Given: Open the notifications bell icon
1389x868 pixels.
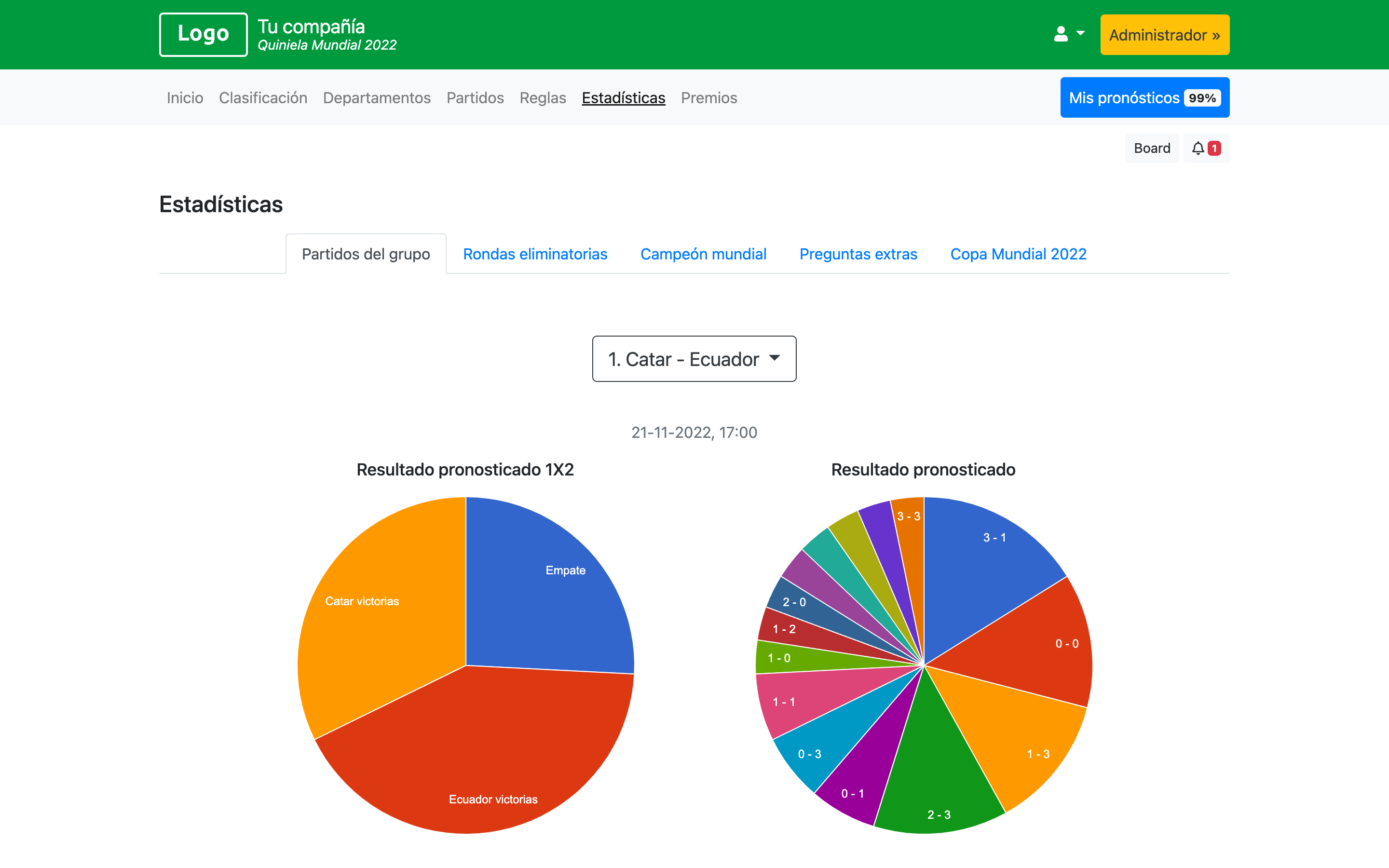Looking at the screenshot, I should [x=1198, y=148].
